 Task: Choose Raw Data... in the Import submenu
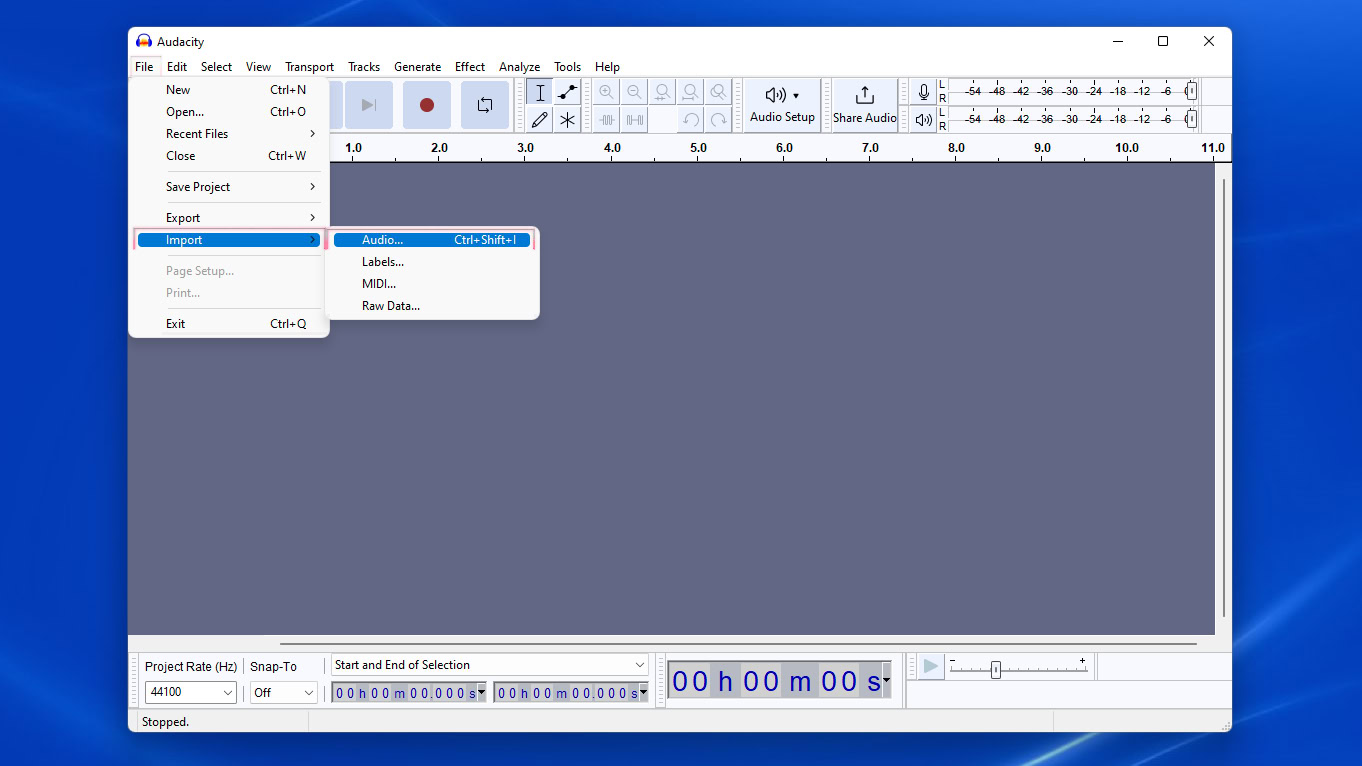pyautogui.click(x=391, y=306)
